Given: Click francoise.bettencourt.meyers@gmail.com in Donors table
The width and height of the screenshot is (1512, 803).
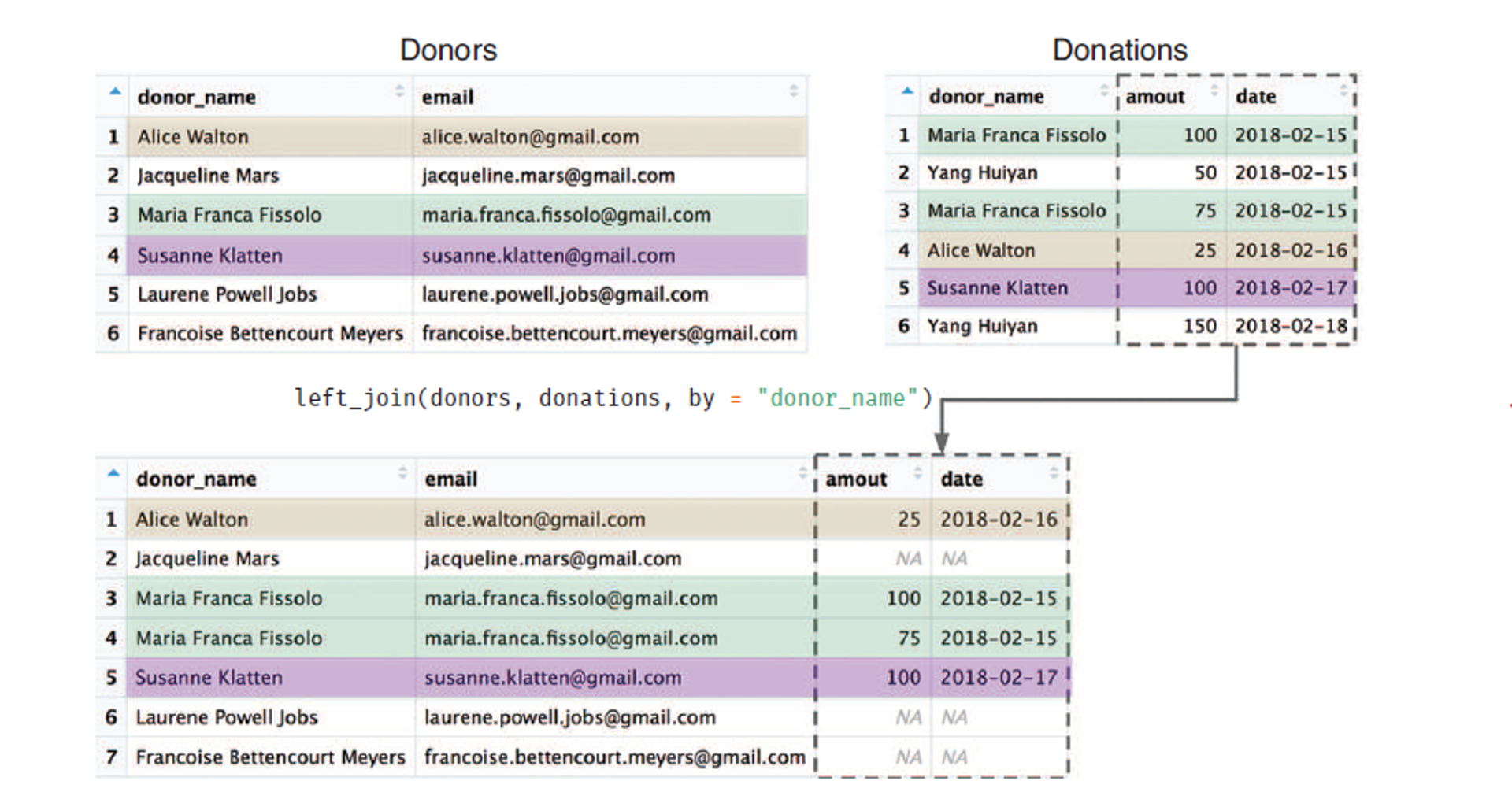Looking at the screenshot, I should [x=609, y=334].
